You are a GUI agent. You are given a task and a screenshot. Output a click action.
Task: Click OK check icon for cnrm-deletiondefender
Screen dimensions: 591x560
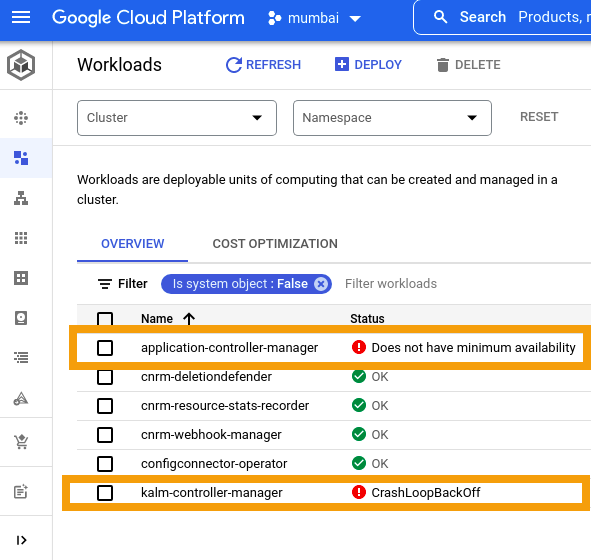point(359,376)
